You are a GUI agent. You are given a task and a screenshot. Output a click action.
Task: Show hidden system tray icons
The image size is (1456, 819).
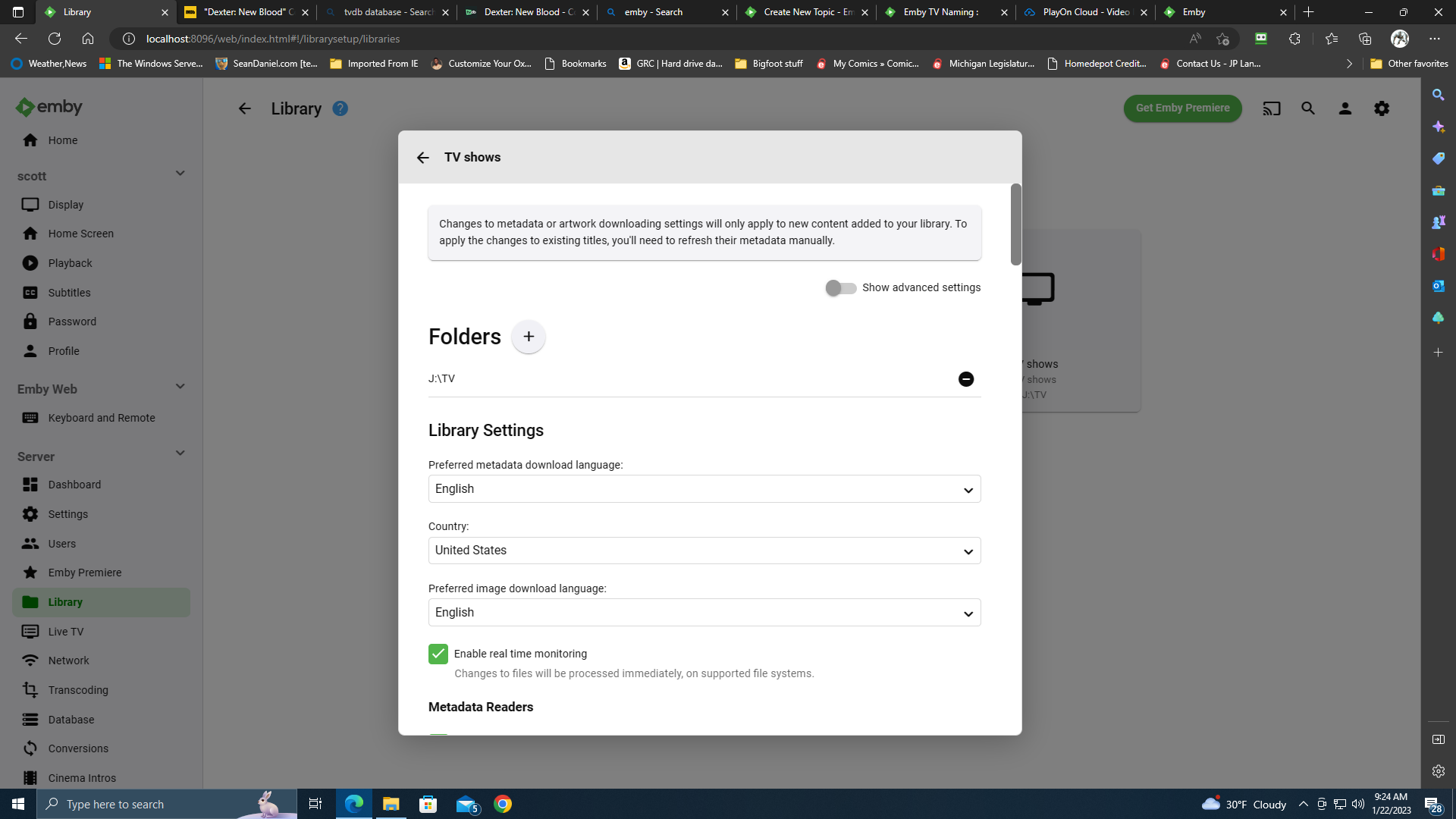pos(1303,804)
